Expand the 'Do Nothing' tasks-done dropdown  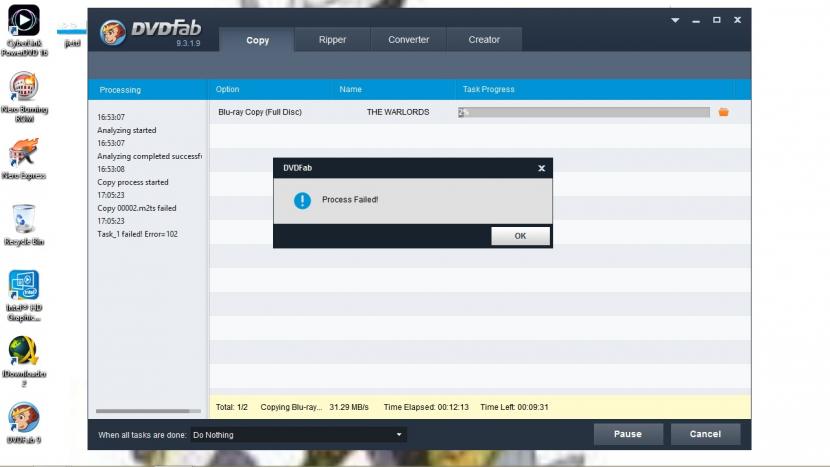click(299, 435)
